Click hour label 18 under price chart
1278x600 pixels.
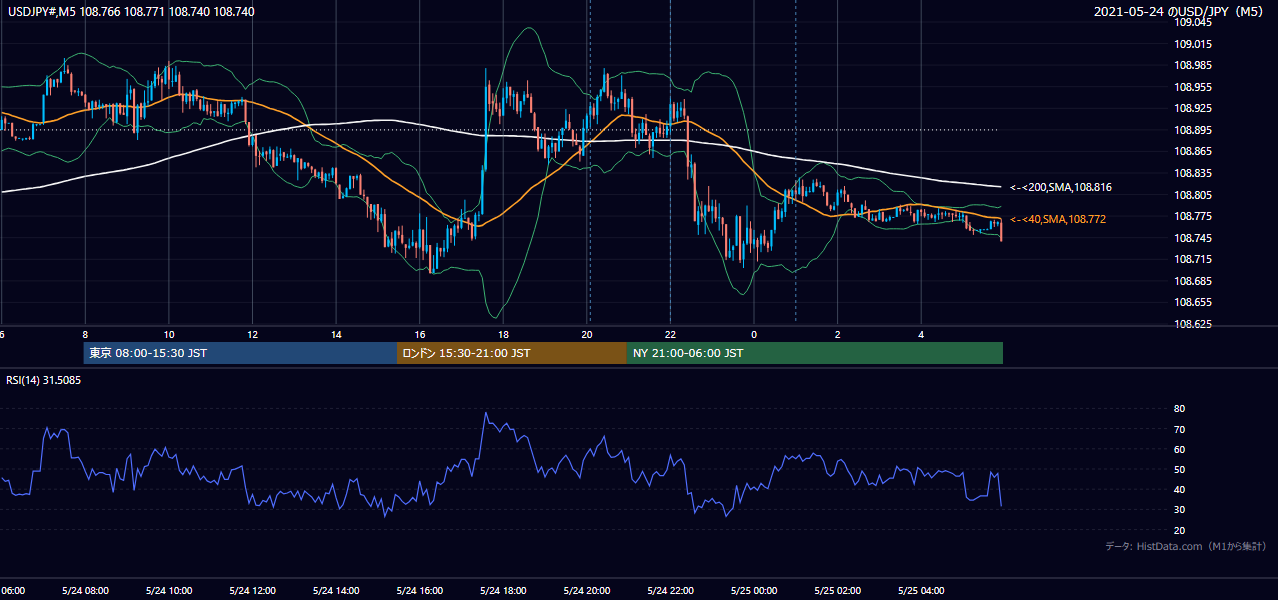[x=503, y=334]
